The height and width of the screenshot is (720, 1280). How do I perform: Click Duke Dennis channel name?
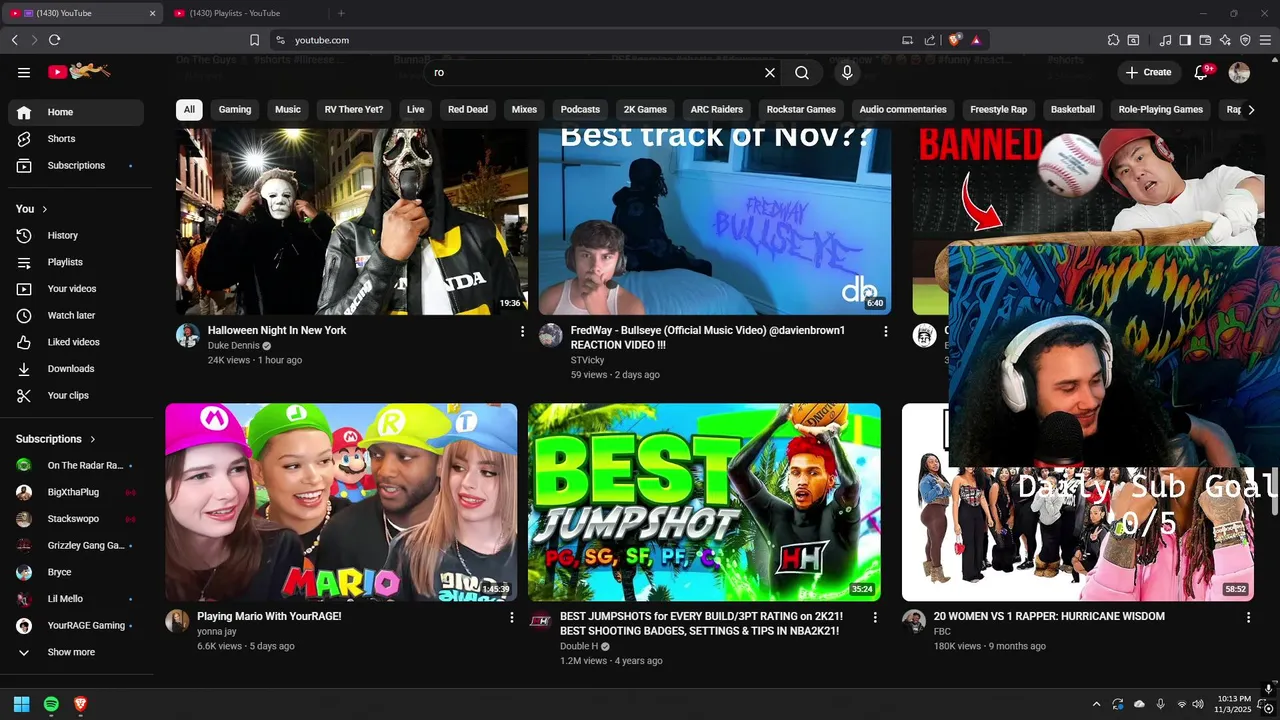(234, 345)
